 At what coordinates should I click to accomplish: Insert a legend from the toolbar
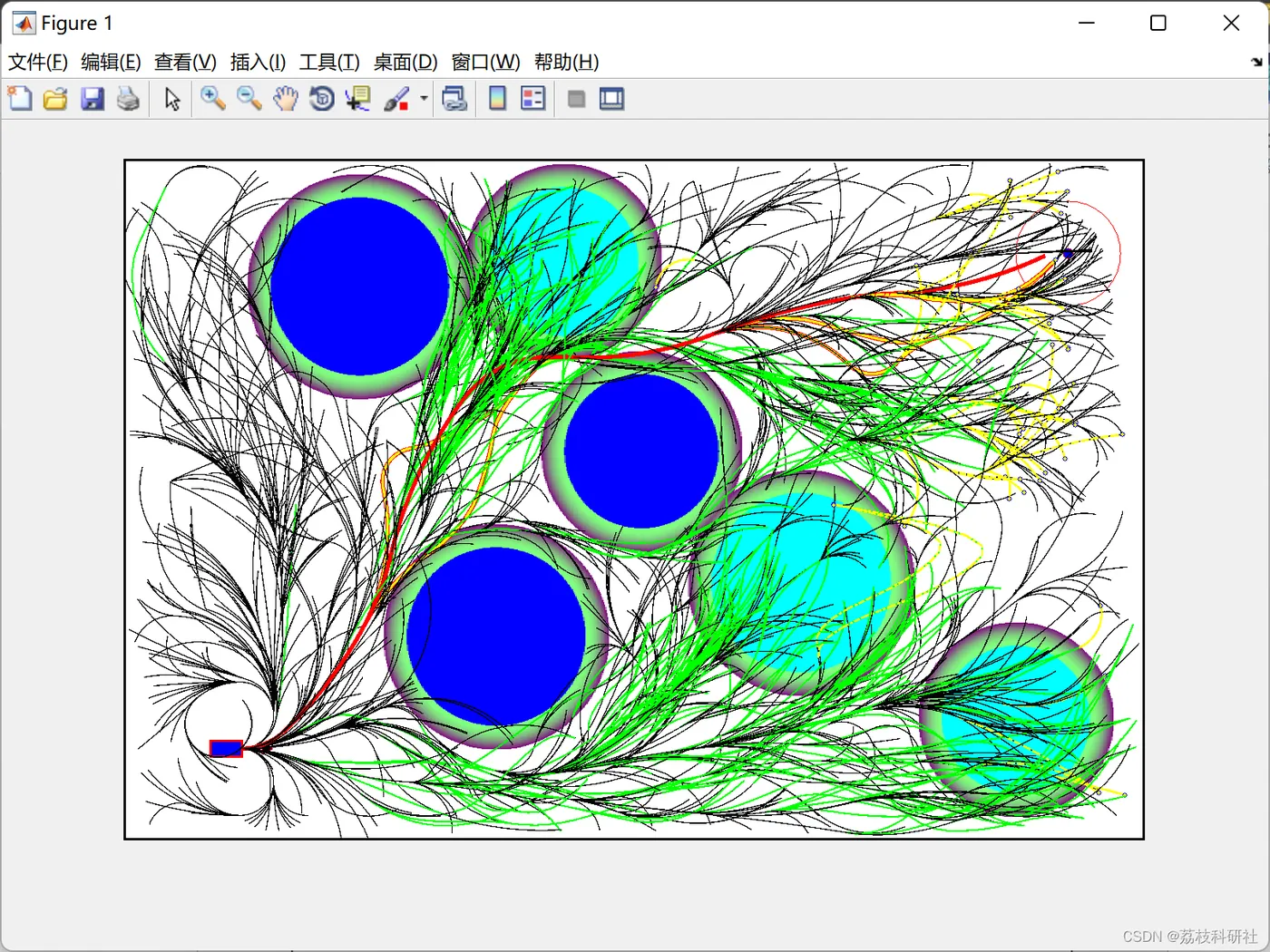click(533, 99)
